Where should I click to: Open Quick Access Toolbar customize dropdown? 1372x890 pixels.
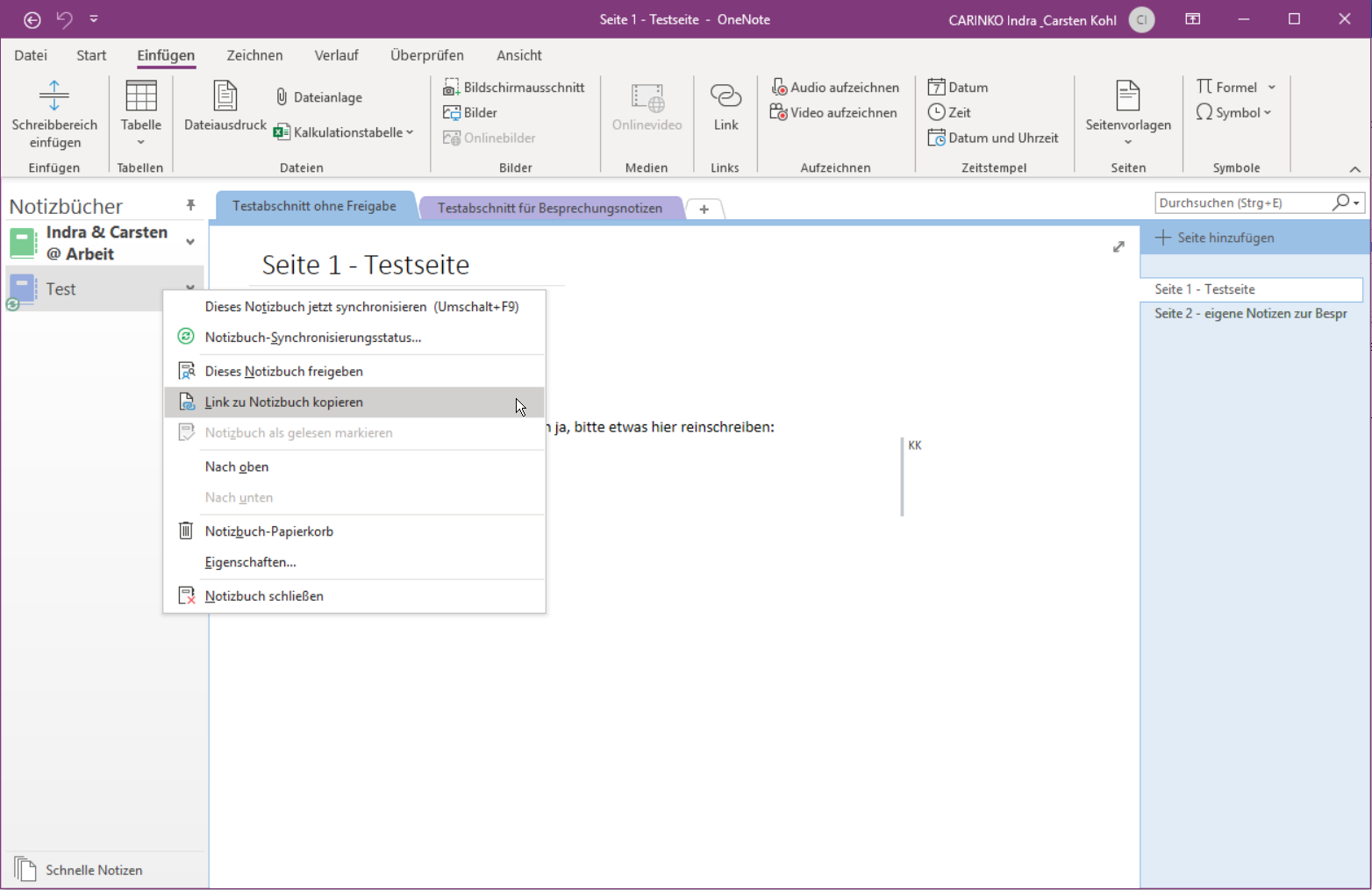click(94, 18)
